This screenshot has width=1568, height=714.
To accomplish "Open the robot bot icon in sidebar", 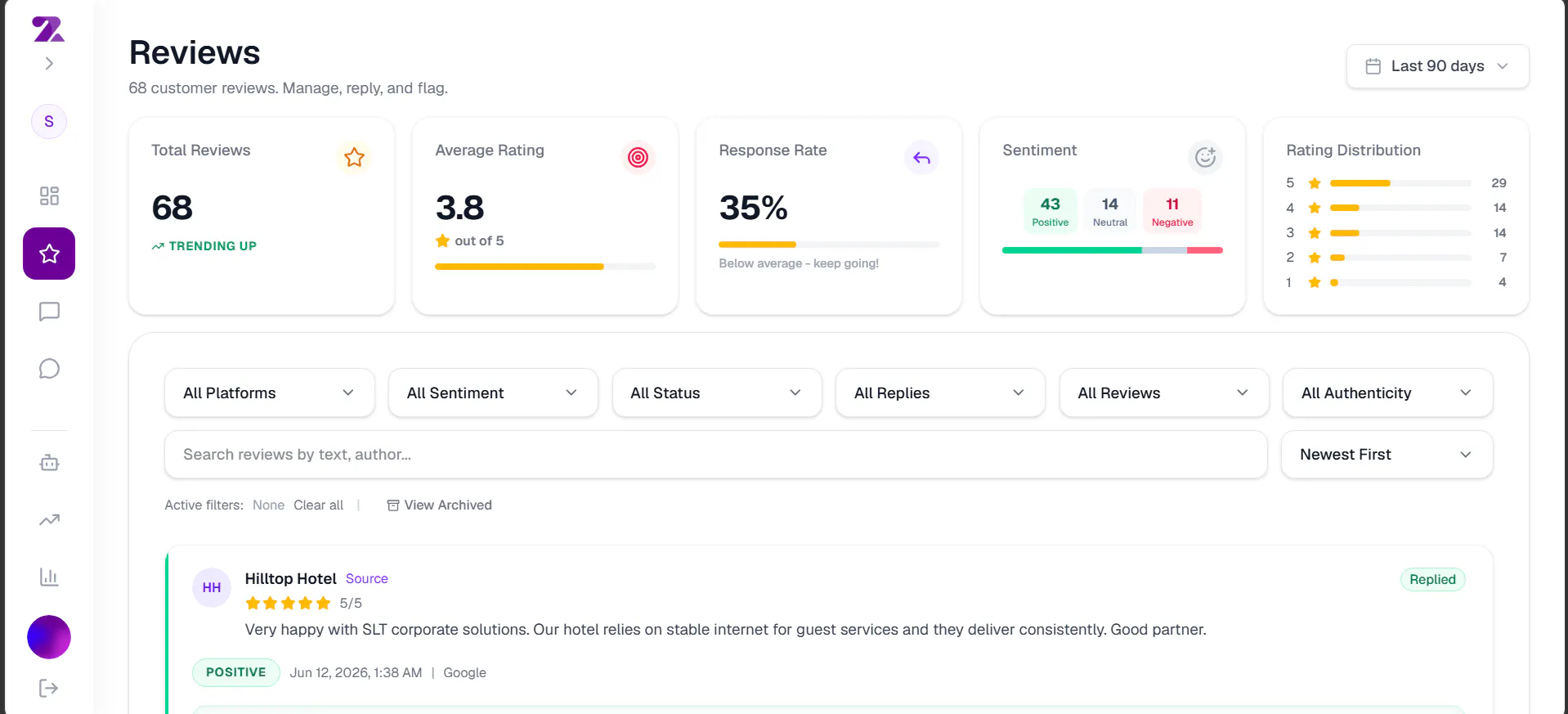I will pos(49,463).
